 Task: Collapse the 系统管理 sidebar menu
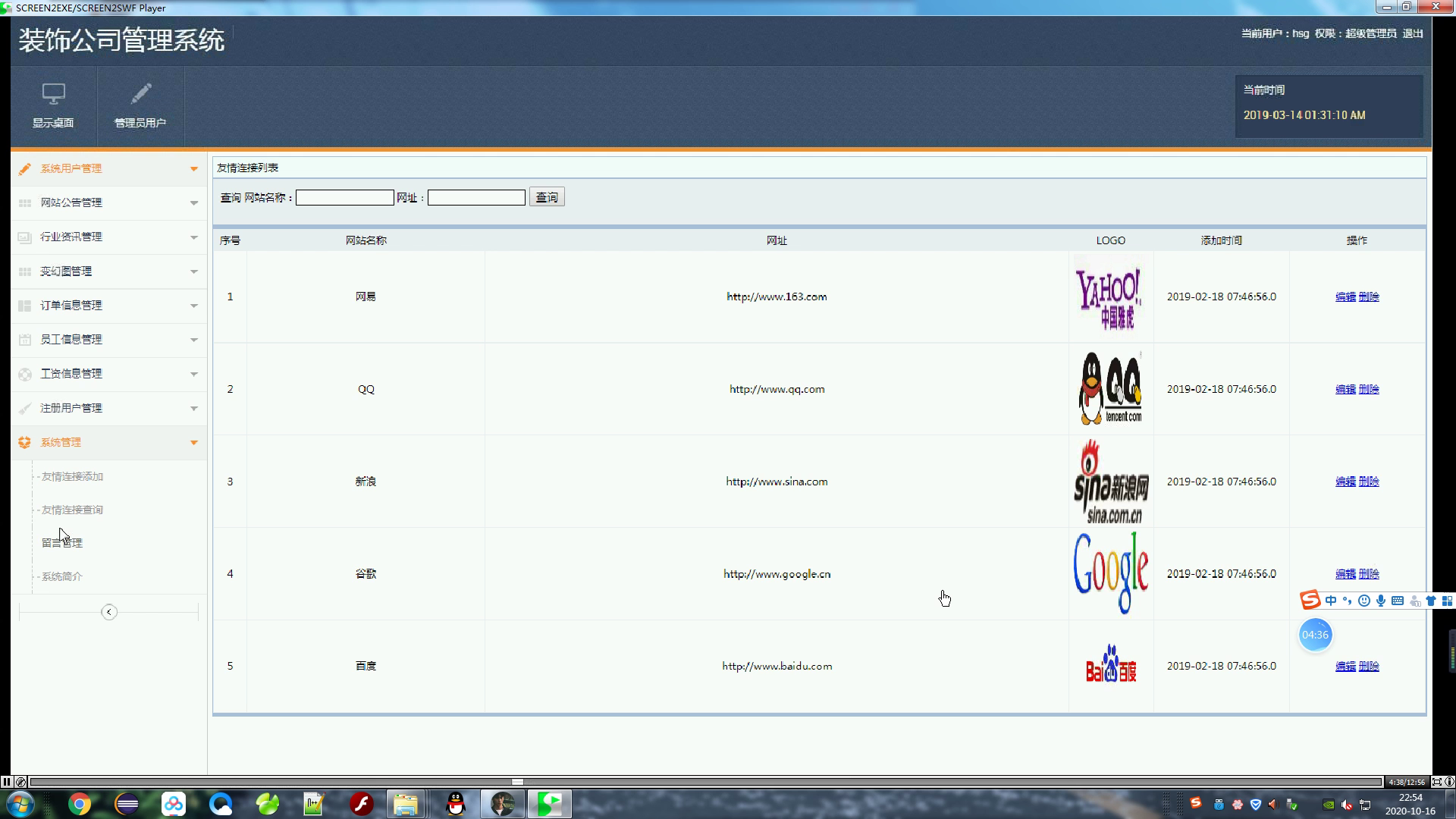pyautogui.click(x=108, y=442)
